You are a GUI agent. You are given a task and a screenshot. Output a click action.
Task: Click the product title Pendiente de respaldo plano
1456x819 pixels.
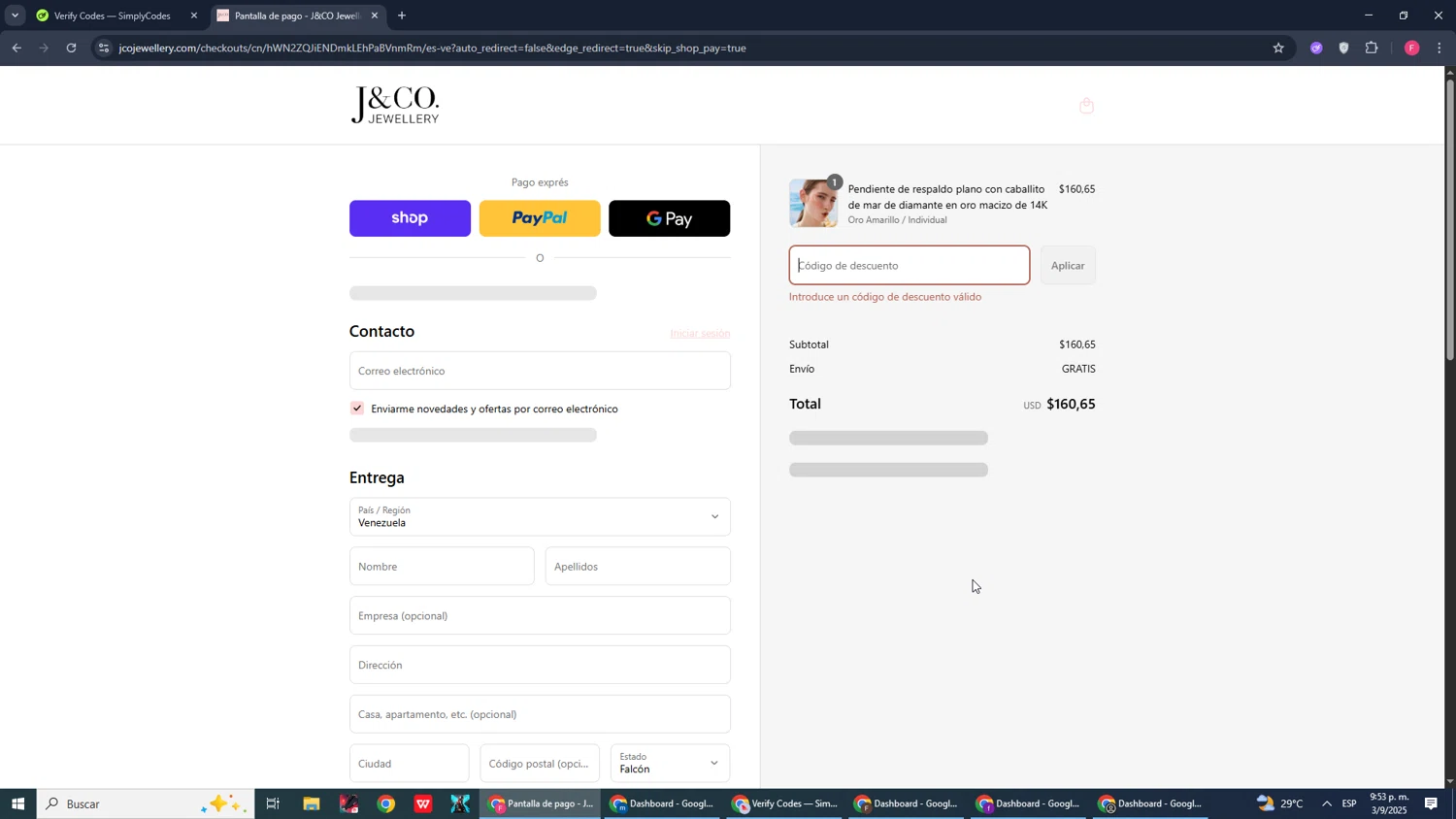(947, 197)
